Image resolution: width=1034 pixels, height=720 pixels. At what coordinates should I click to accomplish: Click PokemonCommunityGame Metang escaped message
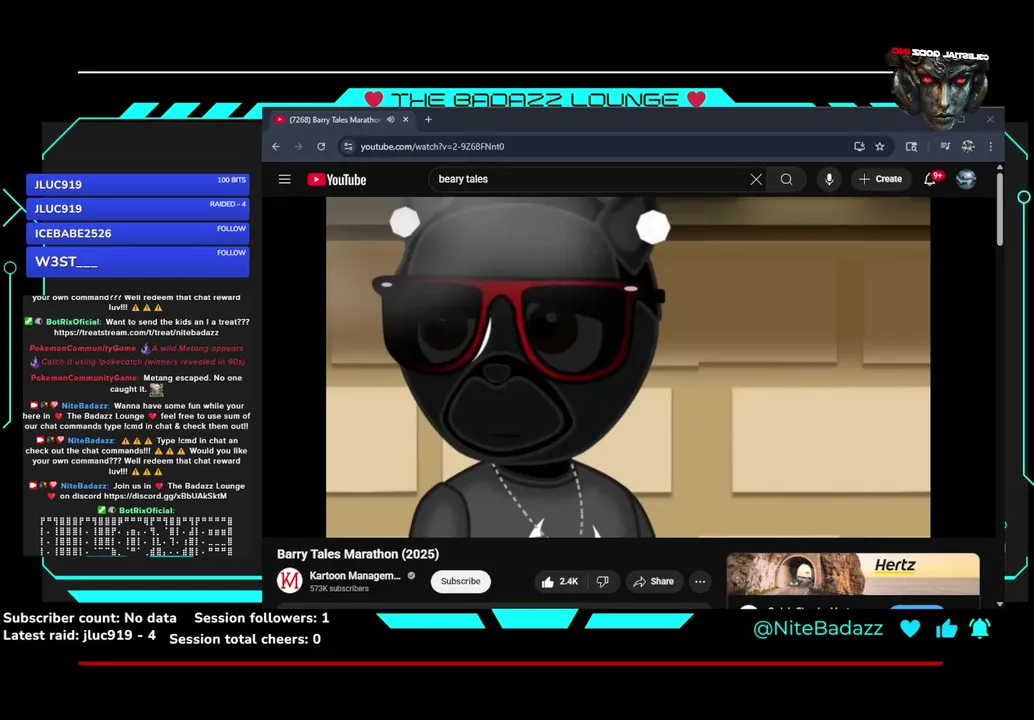(x=137, y=384)
